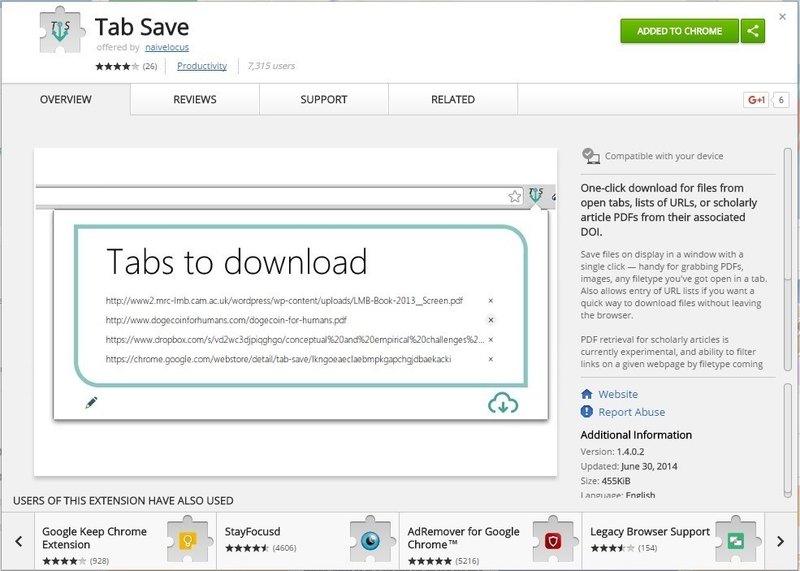
Task: Click the Tabs to download heading
Action: click(x=237, y=261)
